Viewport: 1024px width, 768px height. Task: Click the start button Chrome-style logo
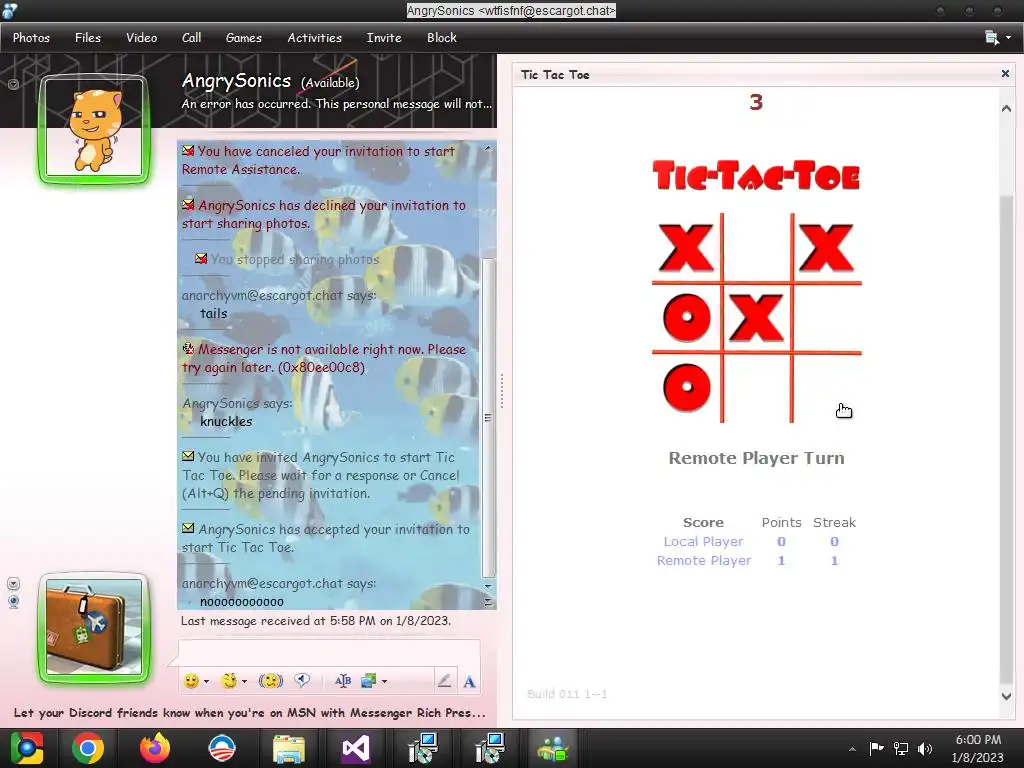[26, 748]
